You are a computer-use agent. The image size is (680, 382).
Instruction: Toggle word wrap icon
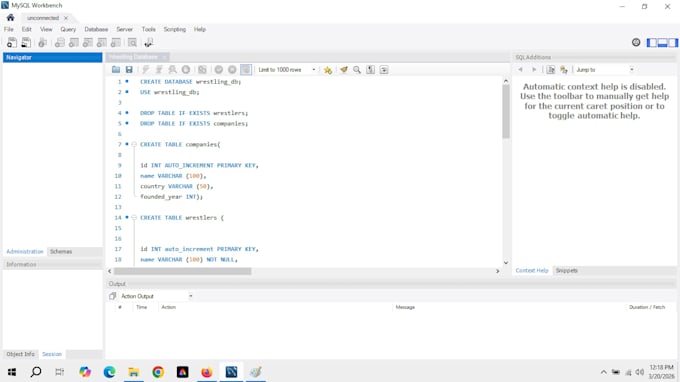point(384,69)
